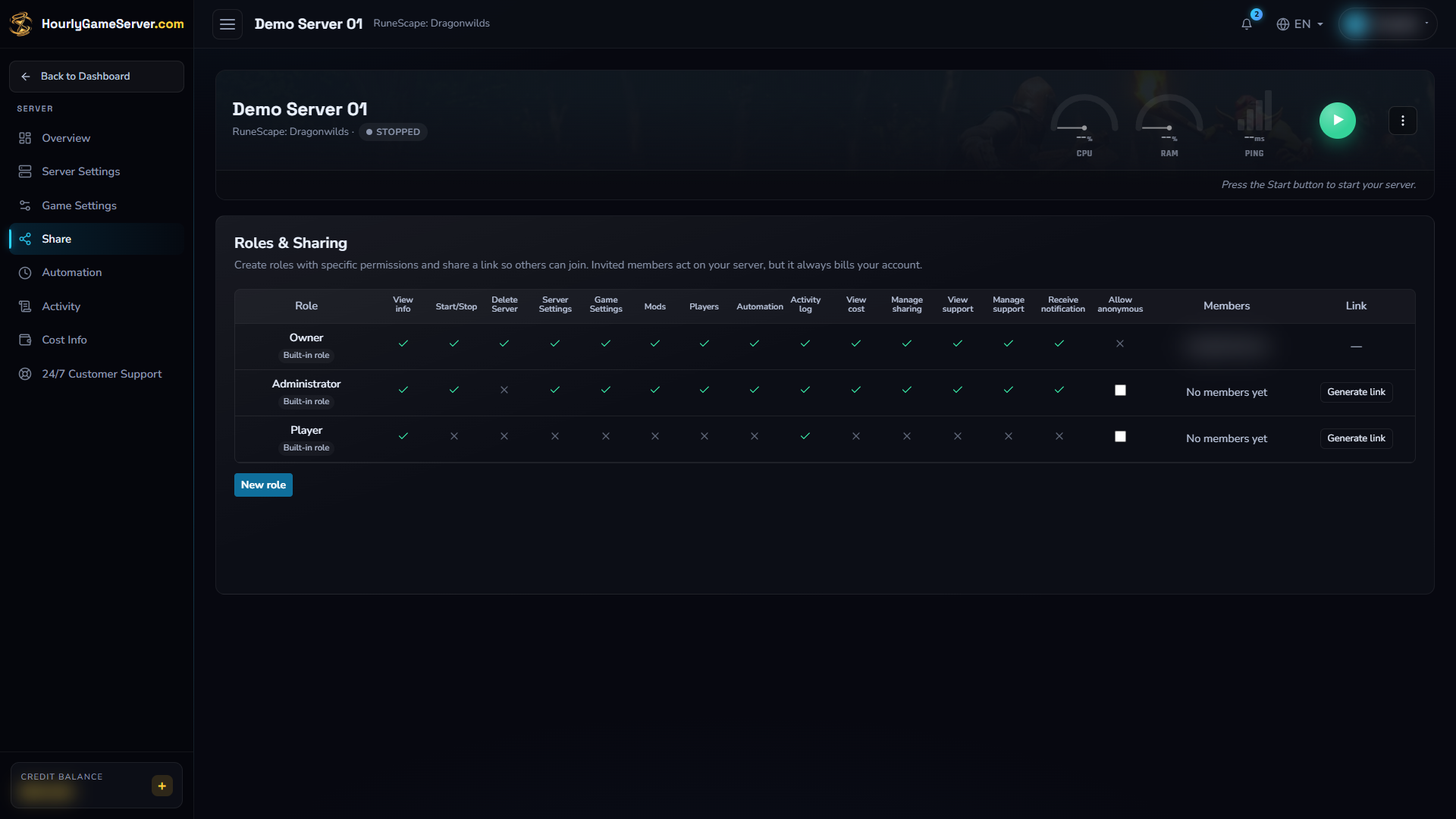Click the Administrator Delete Server X mark
The width and height of the screenshot is (1456, 819).
tap(504, 390)
